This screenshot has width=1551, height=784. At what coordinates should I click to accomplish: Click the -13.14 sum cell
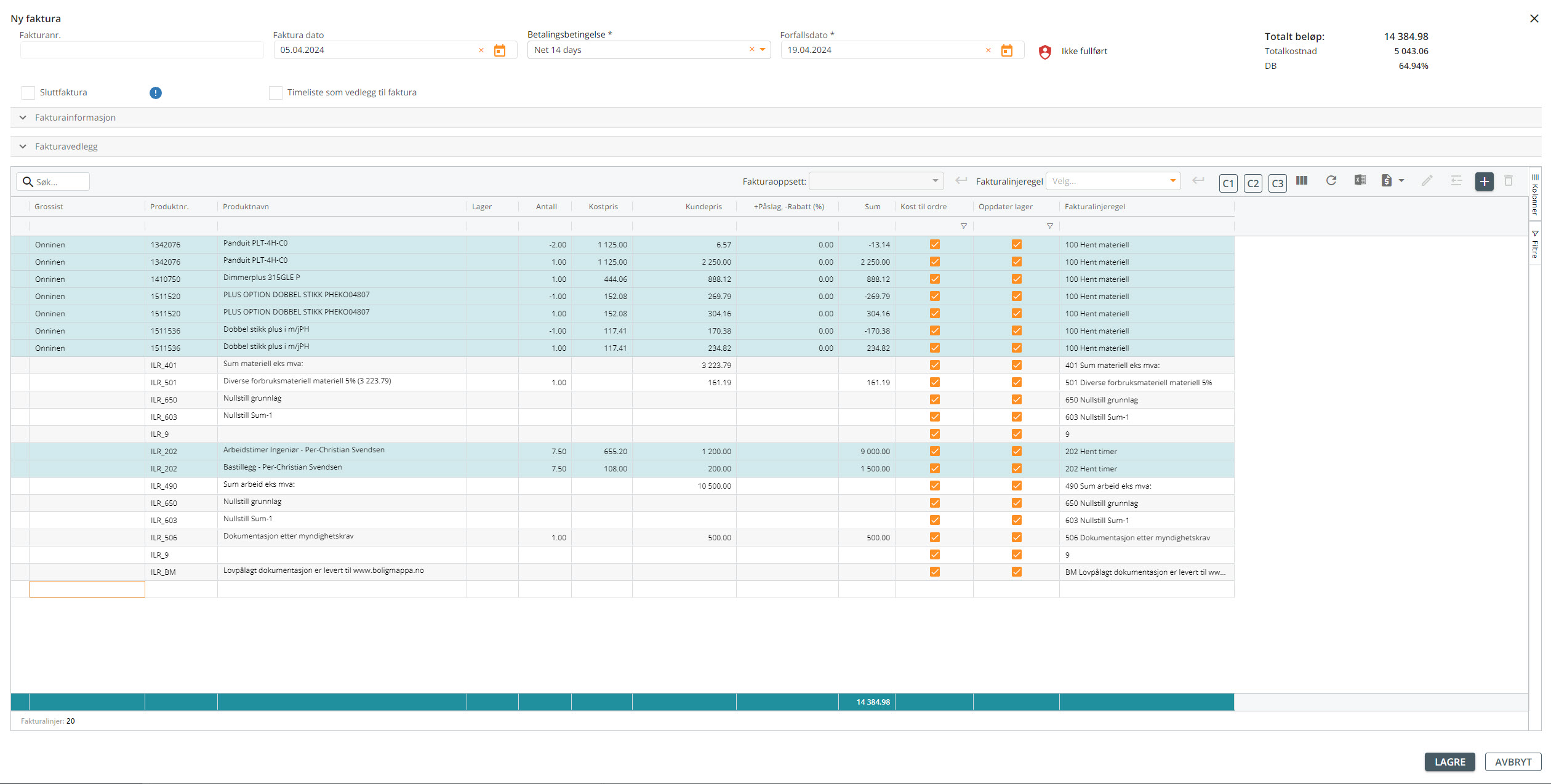pos(867,245)
